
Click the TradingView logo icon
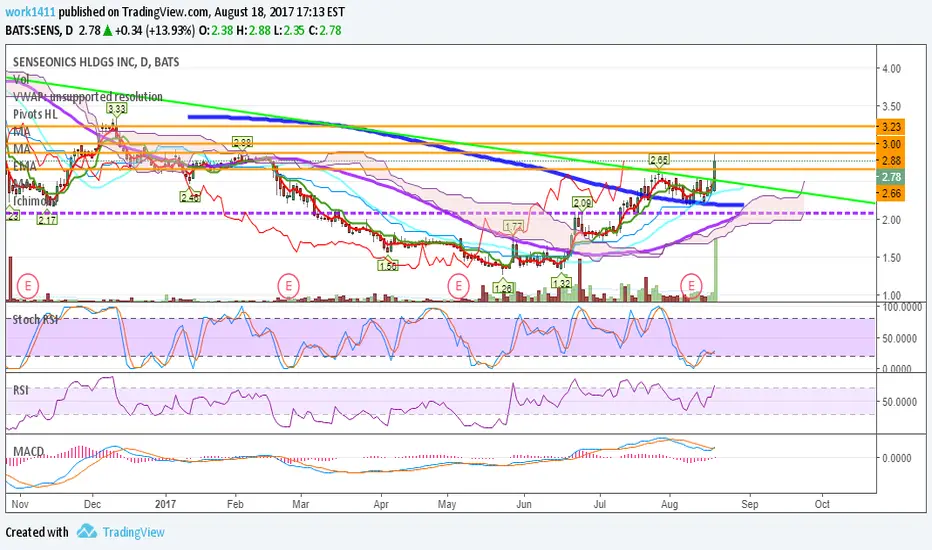(x=87, y=531)
